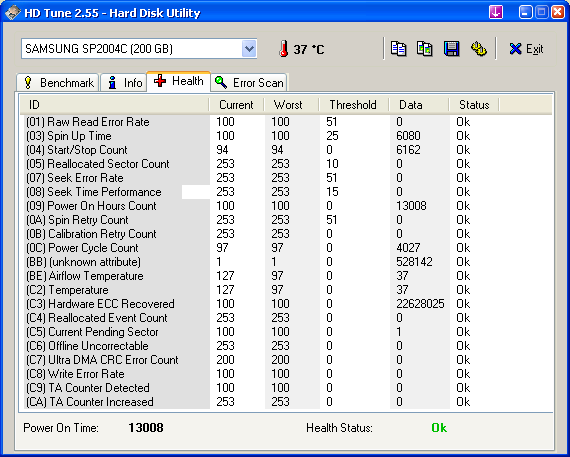Click the green Health Status Ok text
This screenshot has height=457, width=570.
(439, 428)
